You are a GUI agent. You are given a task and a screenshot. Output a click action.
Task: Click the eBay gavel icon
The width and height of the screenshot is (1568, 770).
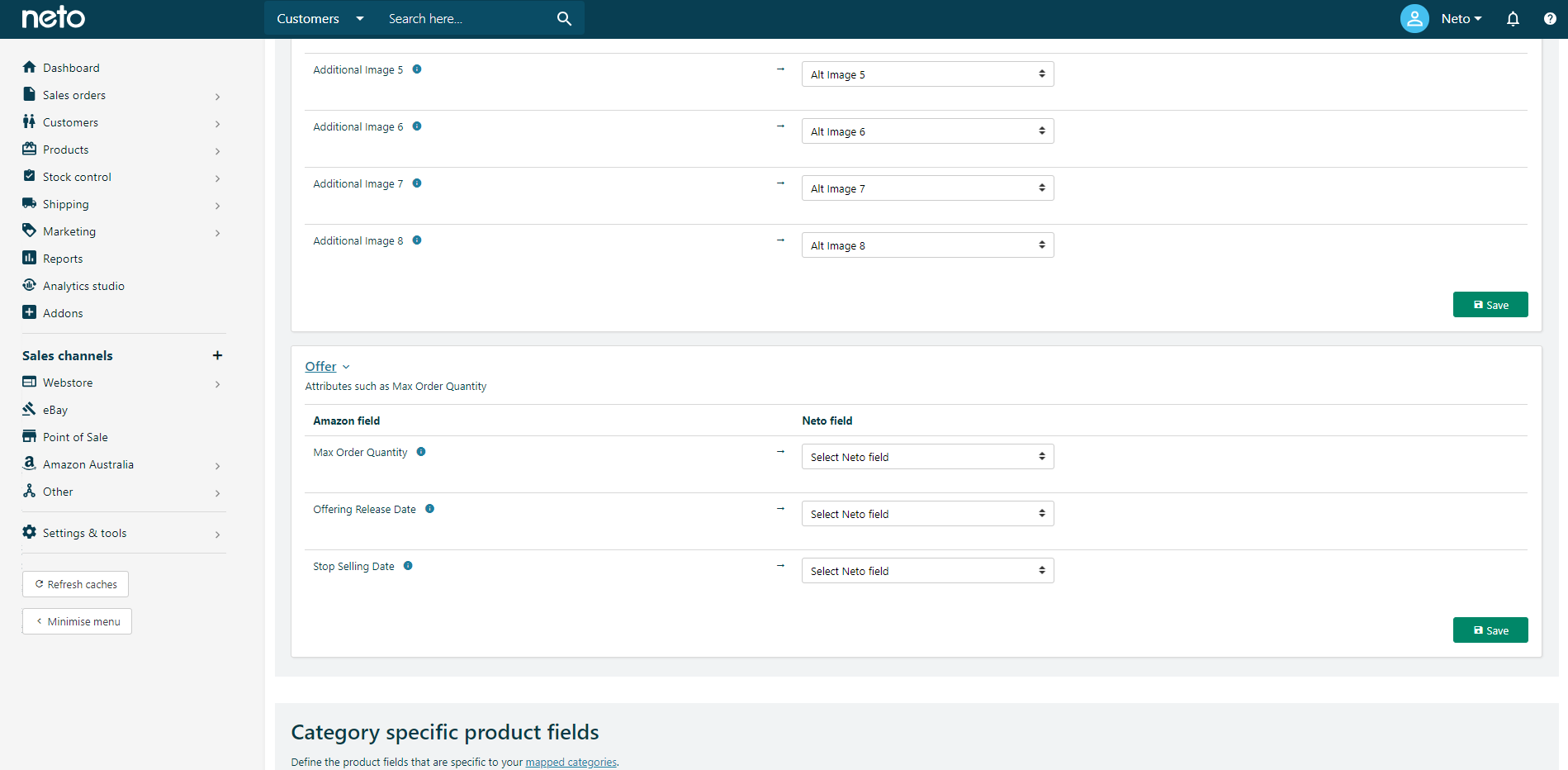click(30, 409)
